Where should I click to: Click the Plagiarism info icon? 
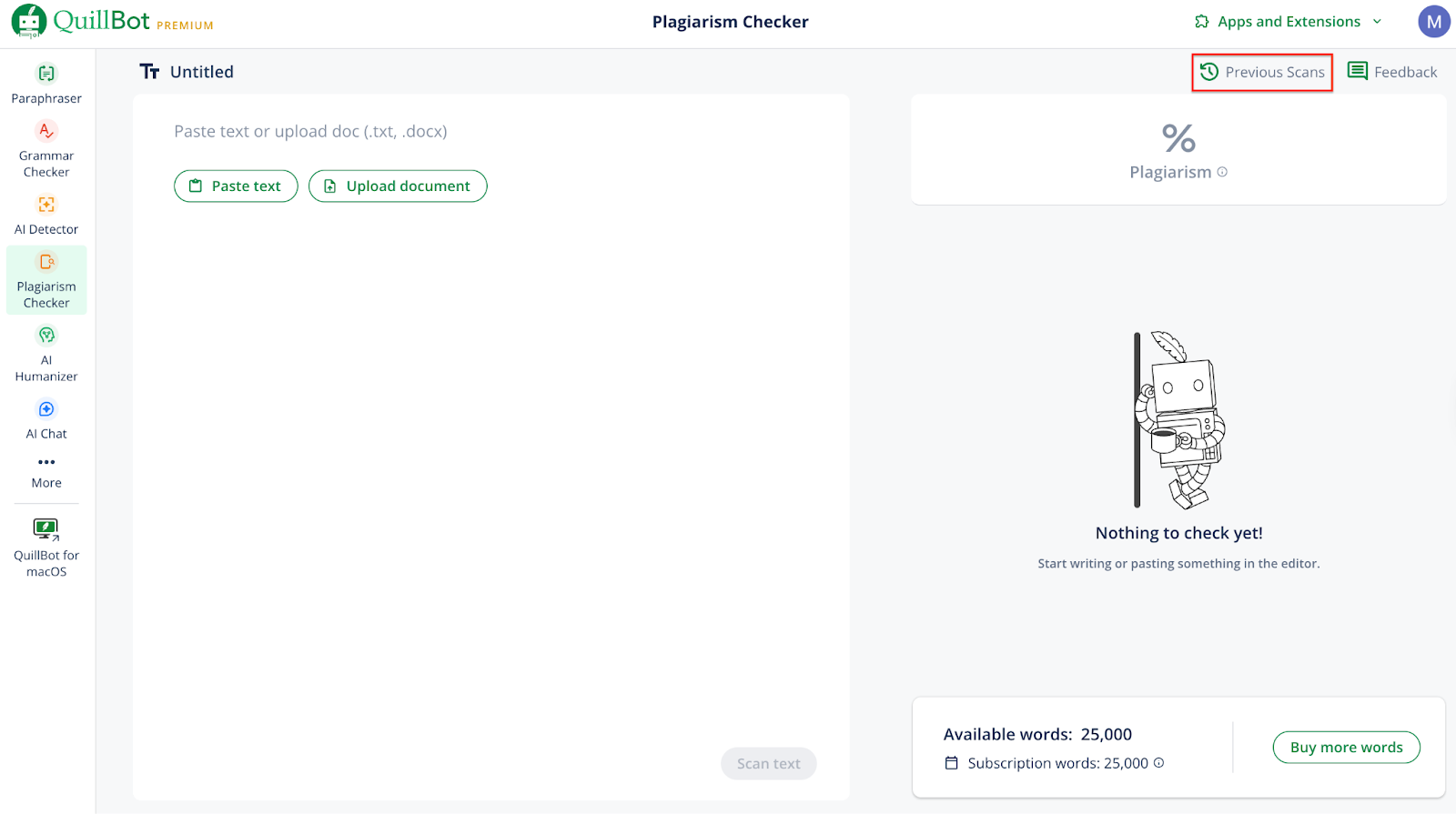[1222, 172]
